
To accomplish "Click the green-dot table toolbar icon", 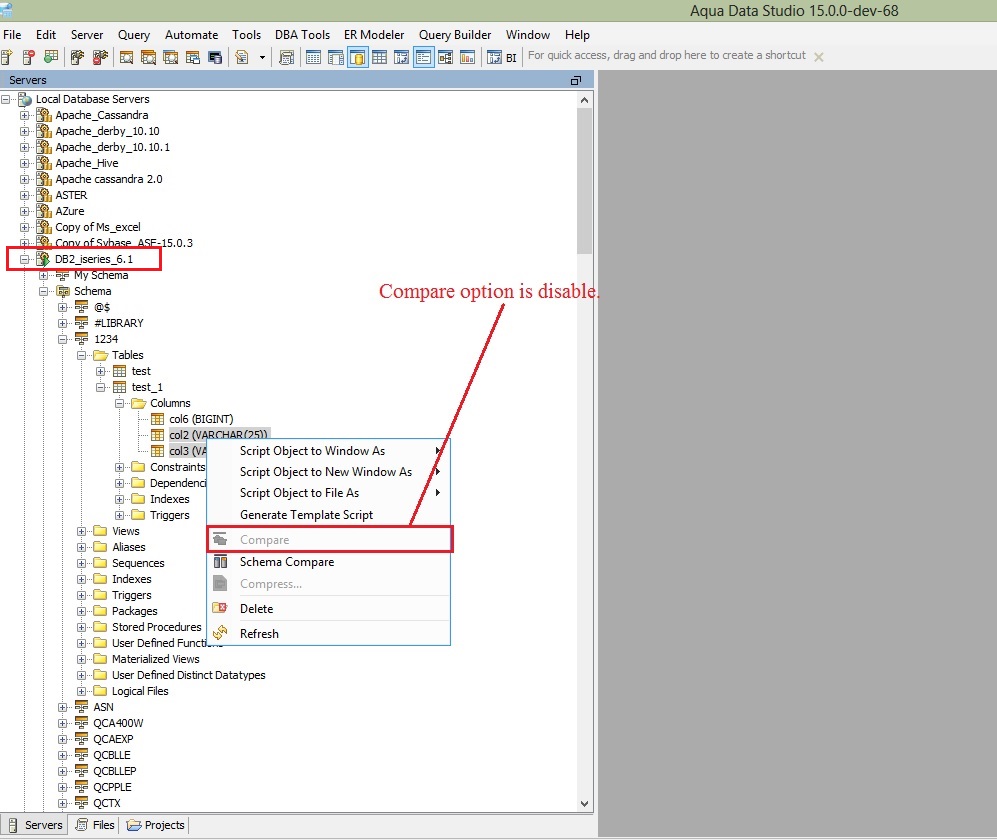I will [51, 57].
